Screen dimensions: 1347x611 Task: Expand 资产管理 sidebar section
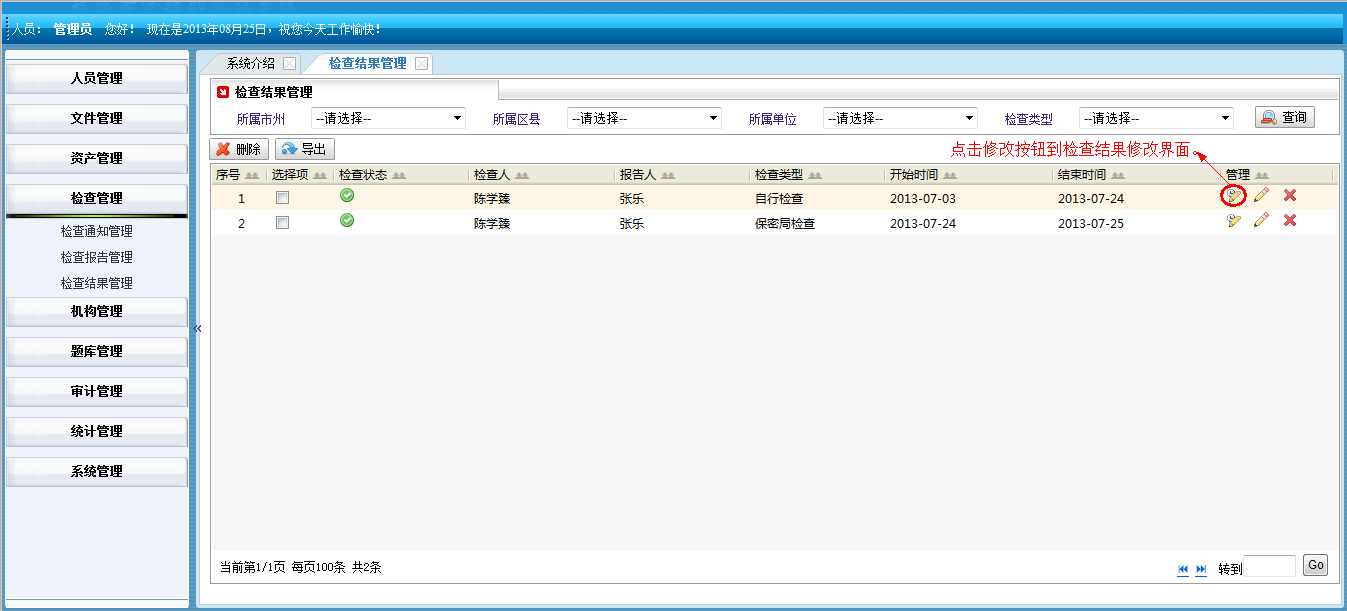click(x=97, y=158)
